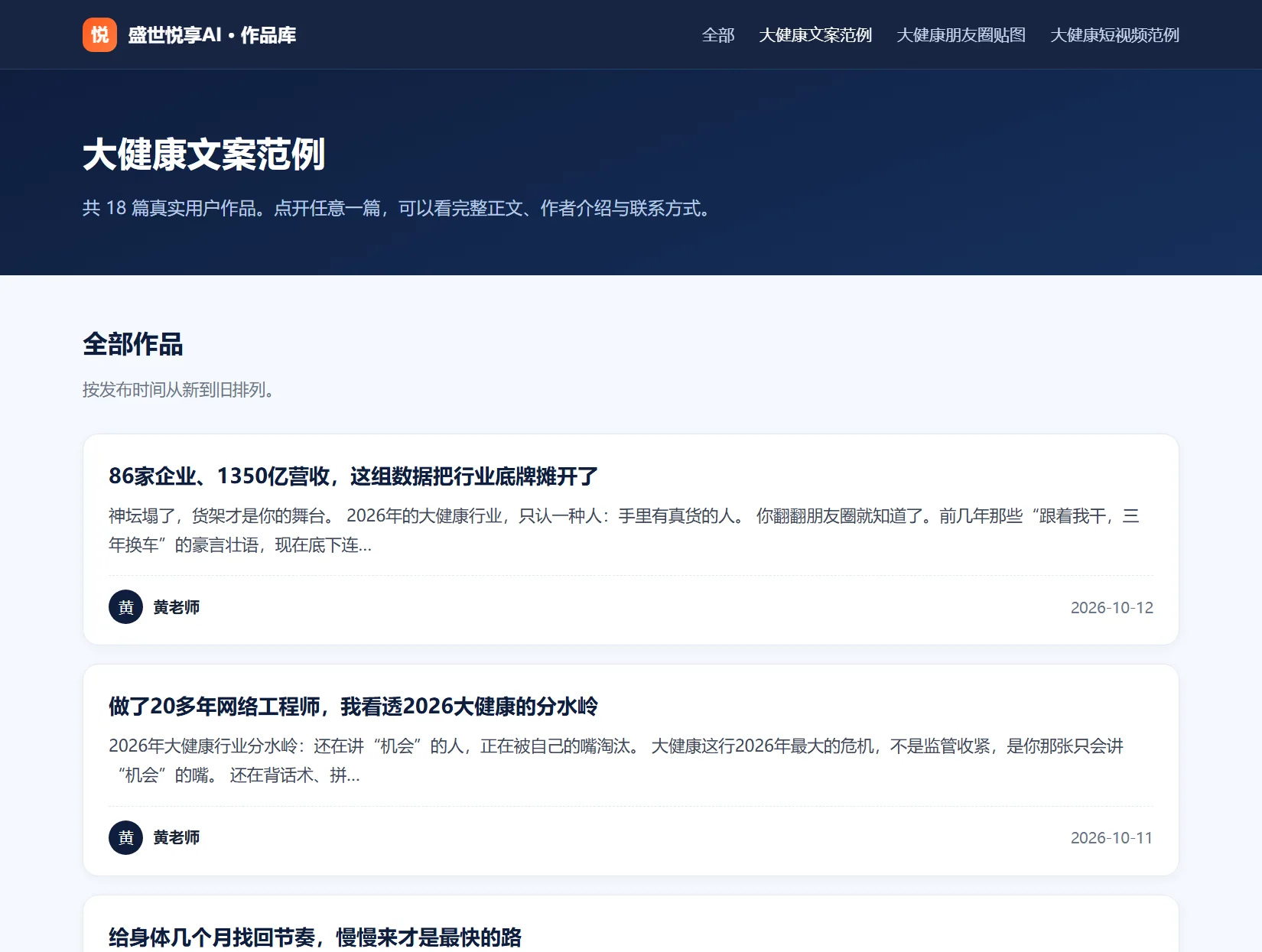
Task: Open article 86家企业、1350亿营收 title
Action: [353, 476]
